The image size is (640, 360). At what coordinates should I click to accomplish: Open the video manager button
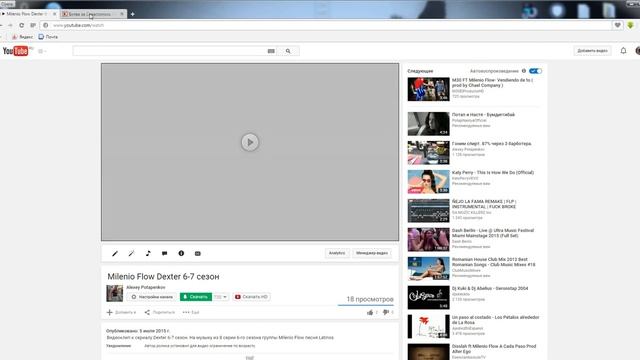[371, 253]
